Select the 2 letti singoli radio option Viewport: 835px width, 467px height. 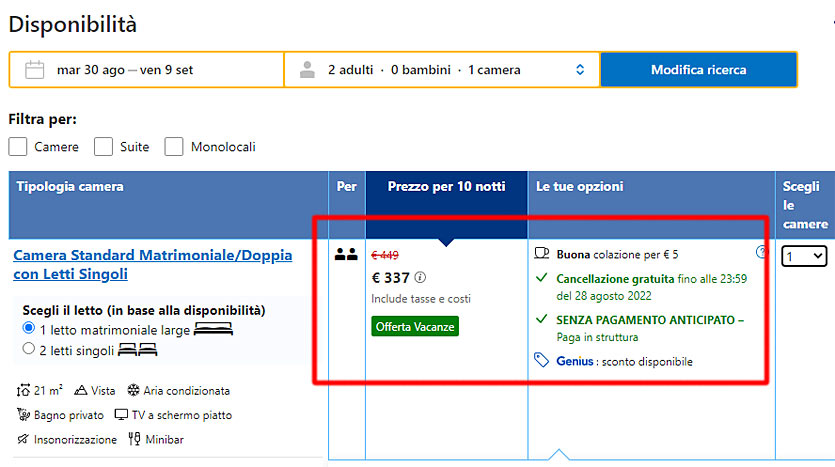(29, 349)
